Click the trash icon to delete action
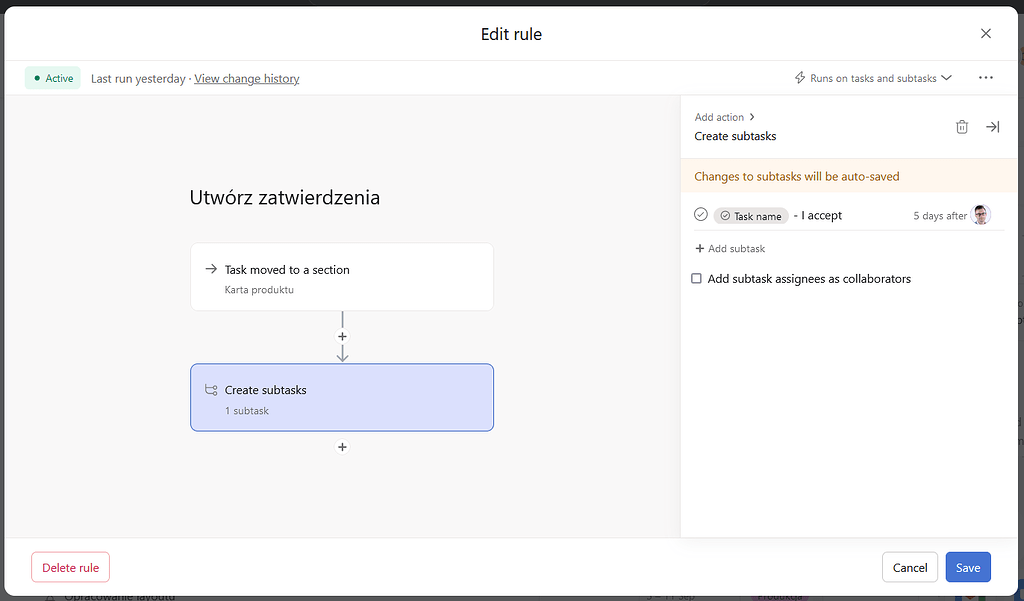The height and width of the screenshot is (601, 1024). click(962, 127)
